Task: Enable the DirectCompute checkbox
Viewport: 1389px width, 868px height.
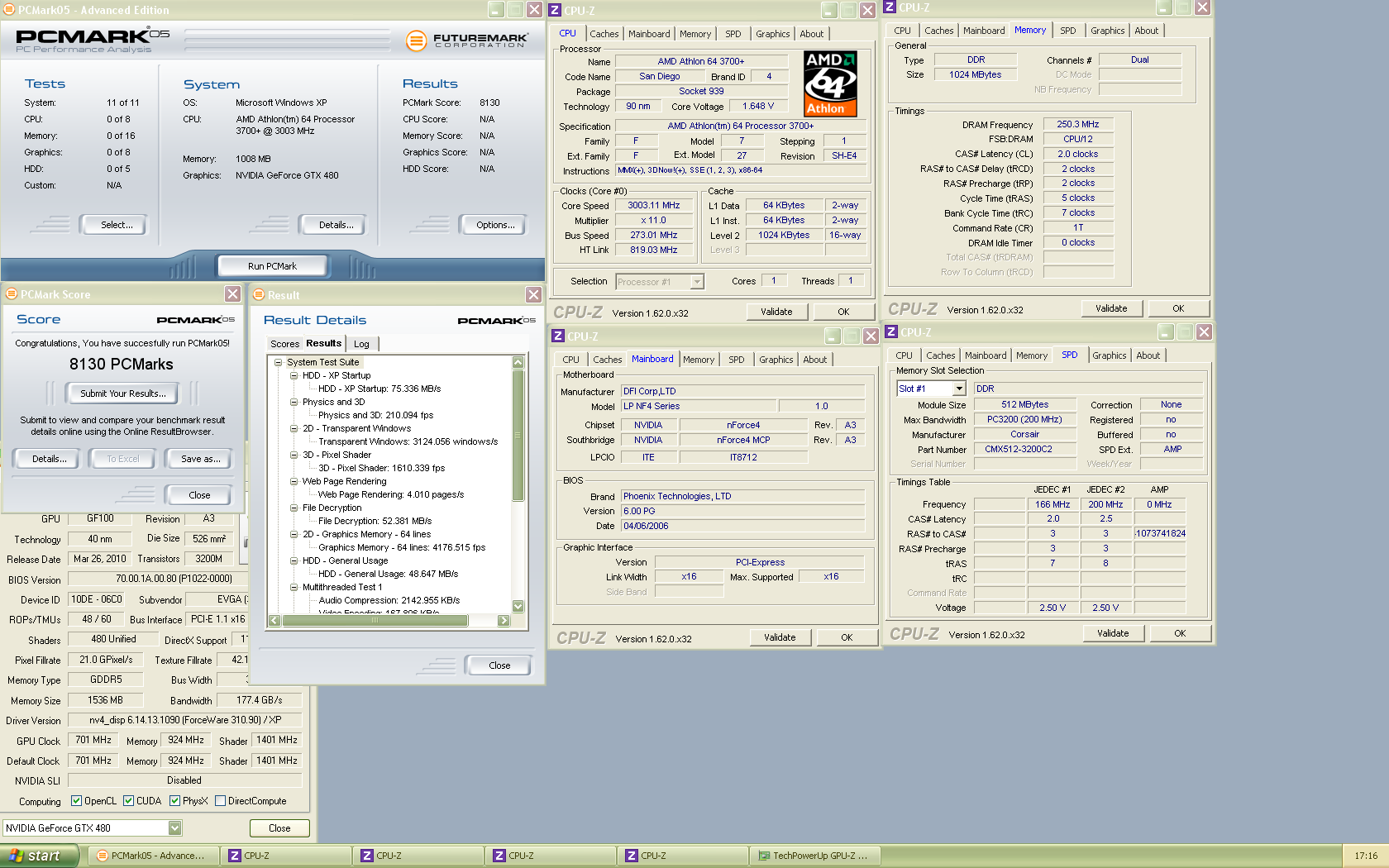Action: 221,800
